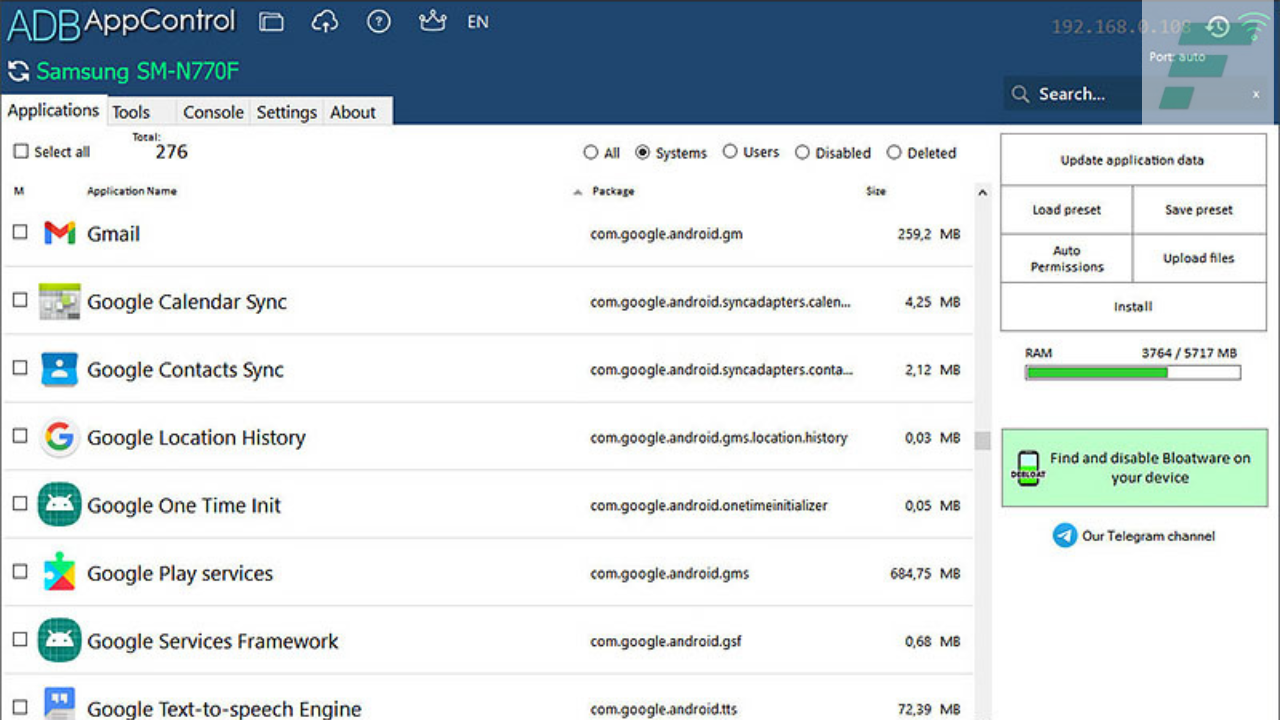This screenshot has width=1280, height=720.
Task: Click the Telegram logo icon
Action: click(x=1065, y=535)
